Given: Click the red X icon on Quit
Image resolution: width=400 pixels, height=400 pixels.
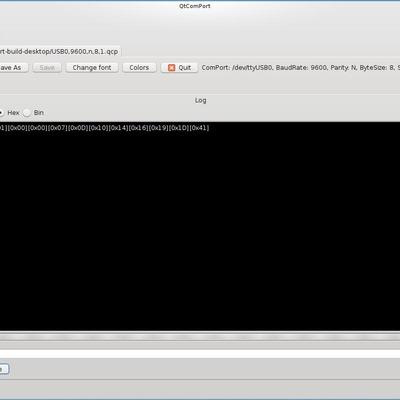Looking at the screenshot, I should click(171, 68).
